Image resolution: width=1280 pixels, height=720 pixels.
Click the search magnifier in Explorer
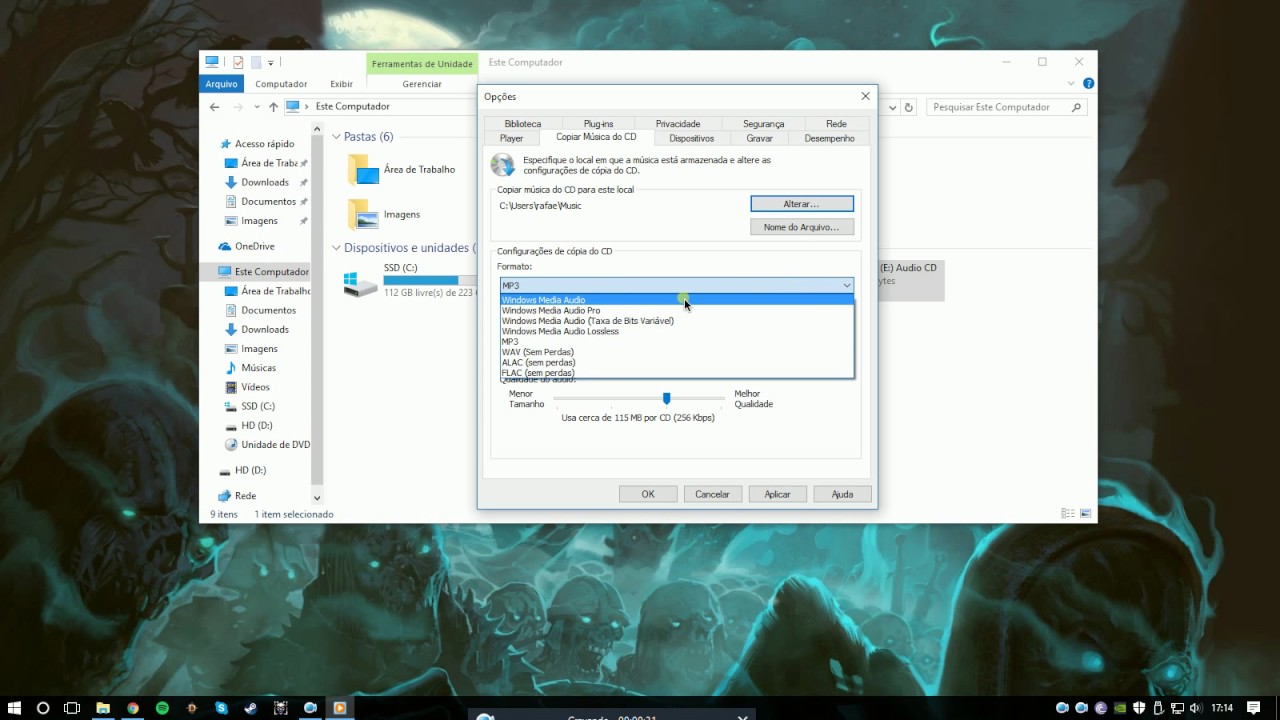coord(1077,107)
